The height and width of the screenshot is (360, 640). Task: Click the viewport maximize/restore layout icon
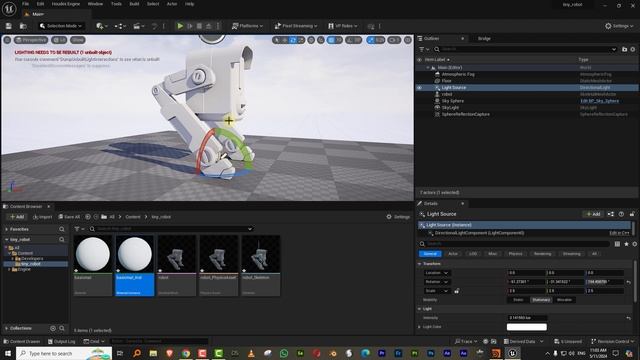[x=408, y=40]
